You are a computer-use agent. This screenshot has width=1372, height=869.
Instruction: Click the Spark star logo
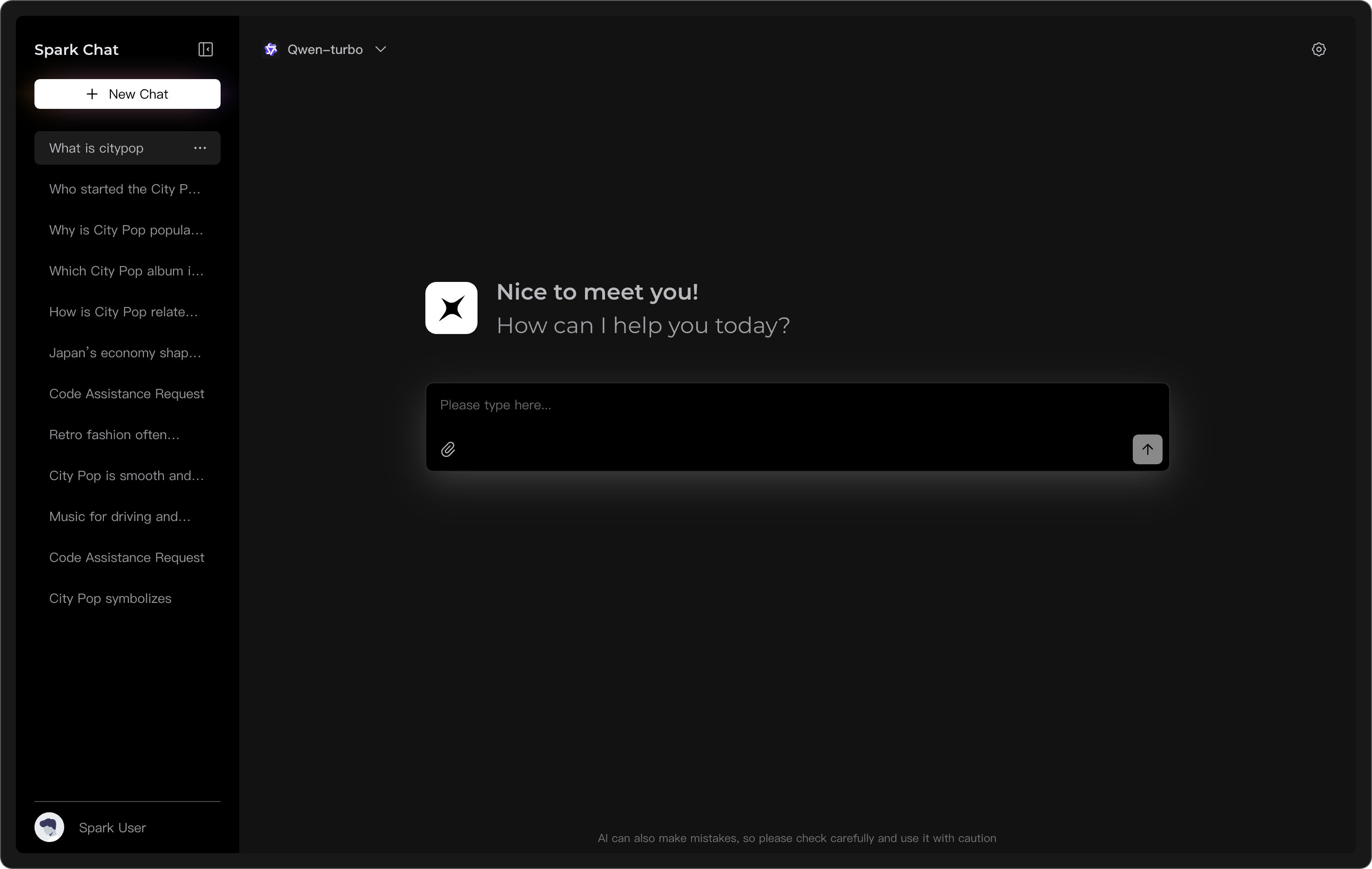[451, 308]
